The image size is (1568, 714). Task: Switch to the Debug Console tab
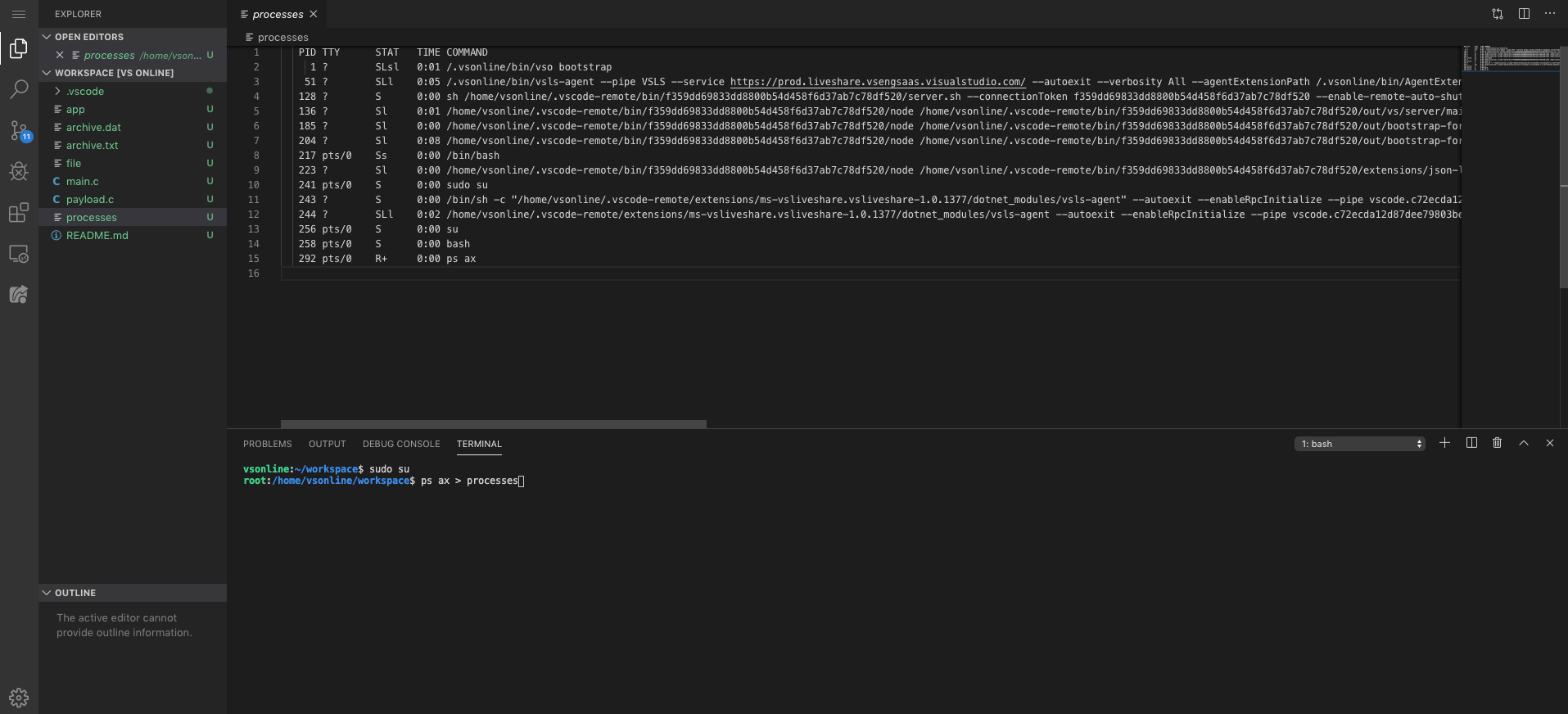401,444
